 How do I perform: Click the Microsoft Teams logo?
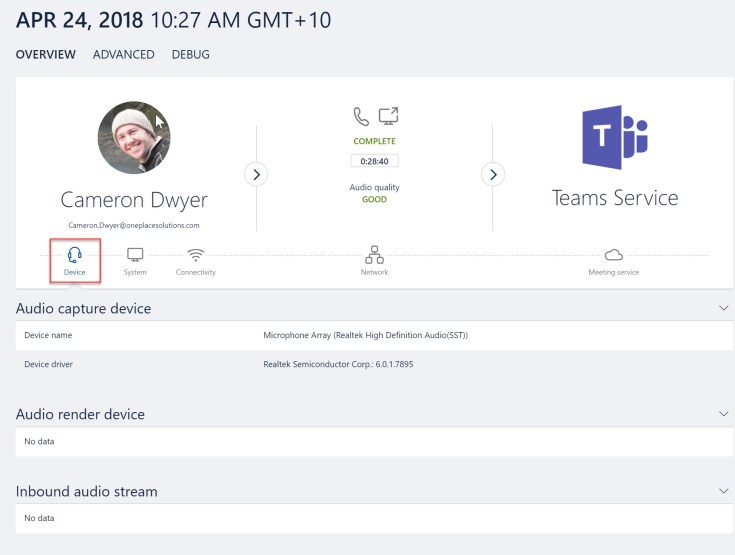(x=614, y=137)
